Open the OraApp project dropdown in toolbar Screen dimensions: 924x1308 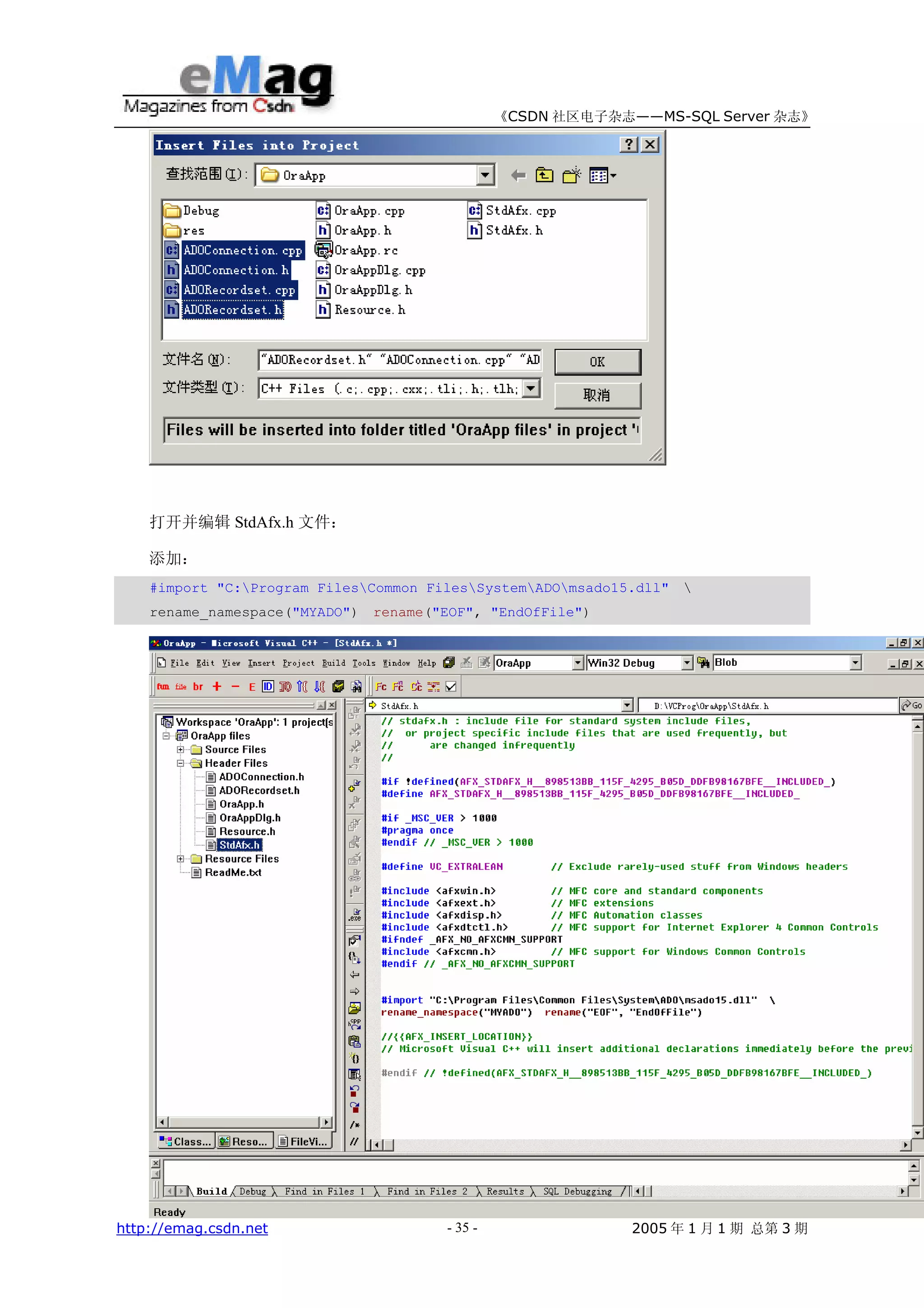pyautogui.click(x=578, y=663)
